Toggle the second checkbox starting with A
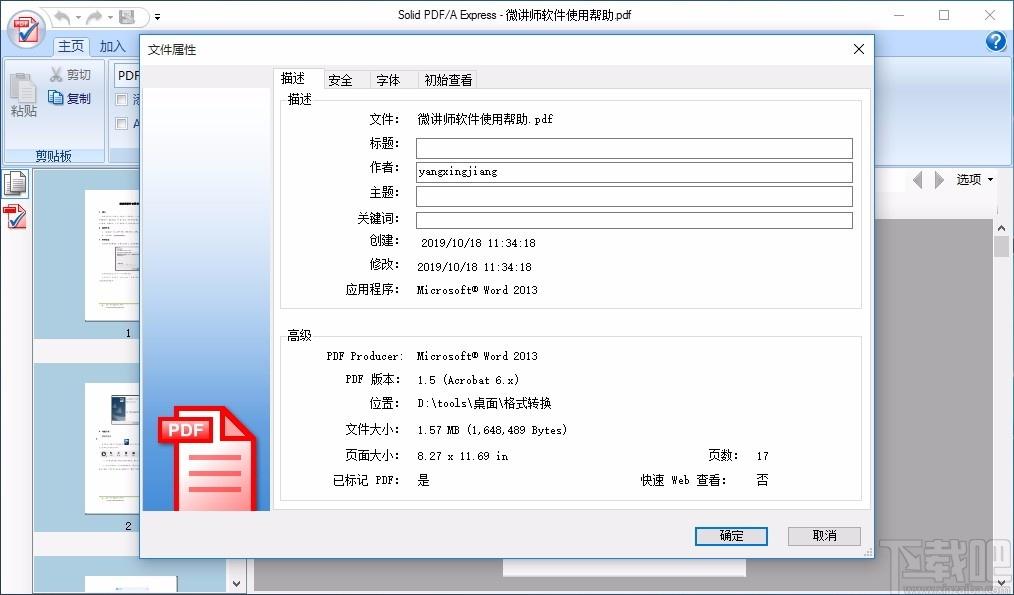The width and height of the screenshot is (1014, 595). pyautogui.click(x=121, y=123)
